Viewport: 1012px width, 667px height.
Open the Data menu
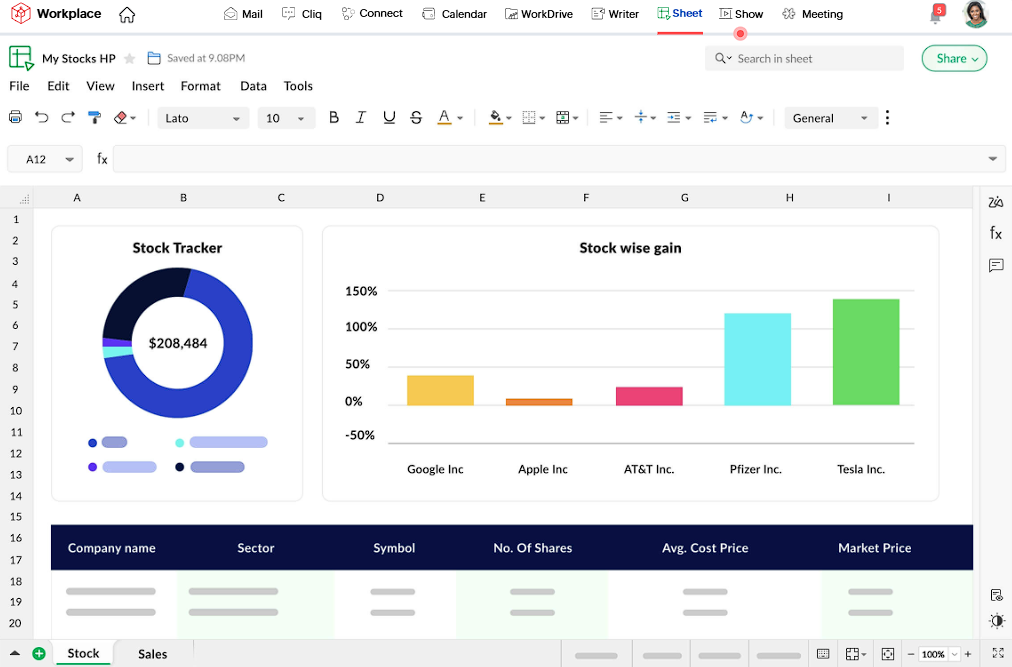pyautogui.click(x=253, y=86)
